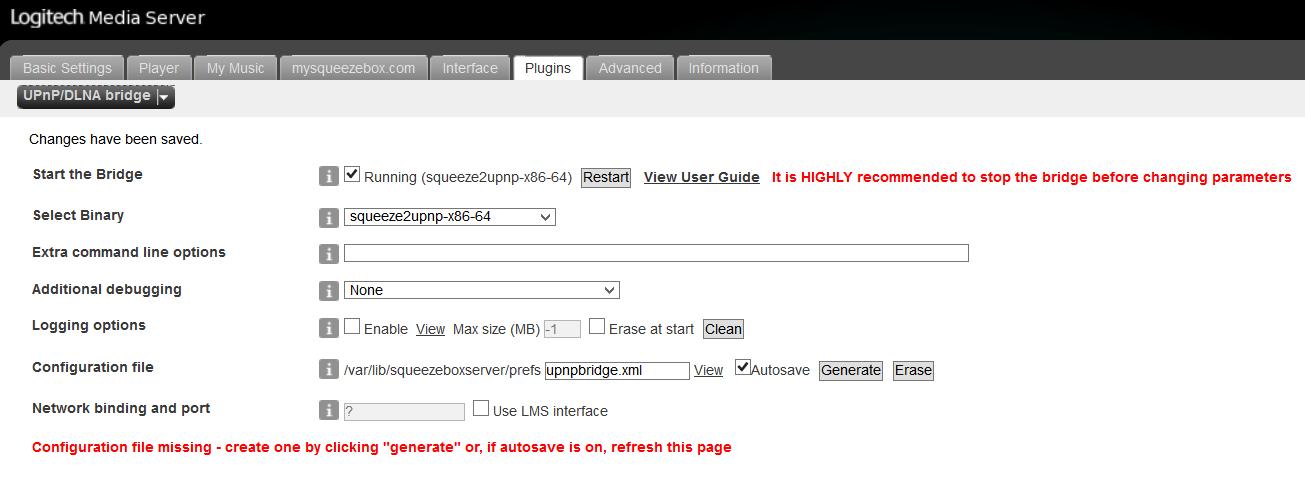Open the My Music tab
Screen dimensions: 1305x483
click(235, 68)
